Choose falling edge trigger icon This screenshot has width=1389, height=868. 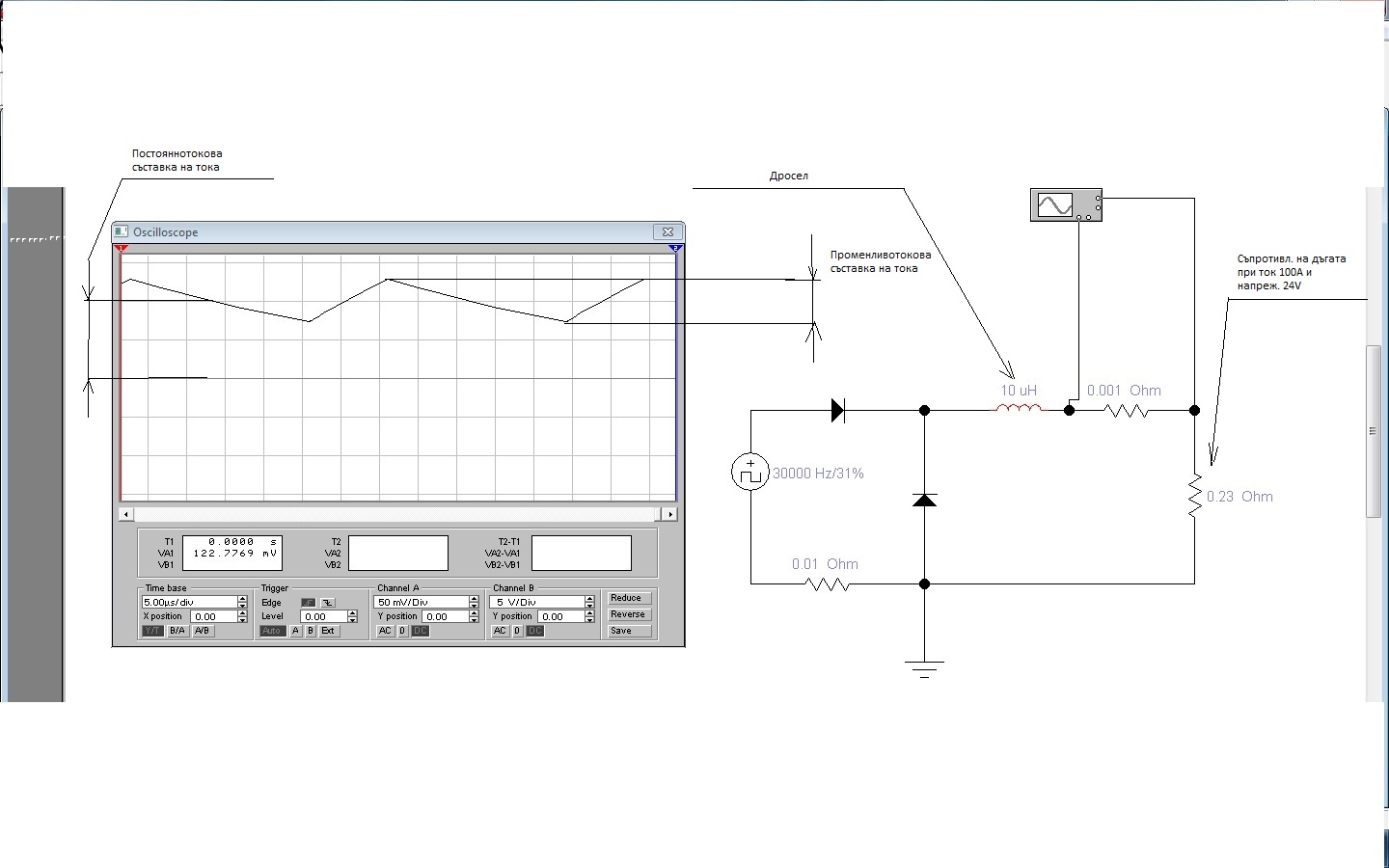click(x=328, y=603)
